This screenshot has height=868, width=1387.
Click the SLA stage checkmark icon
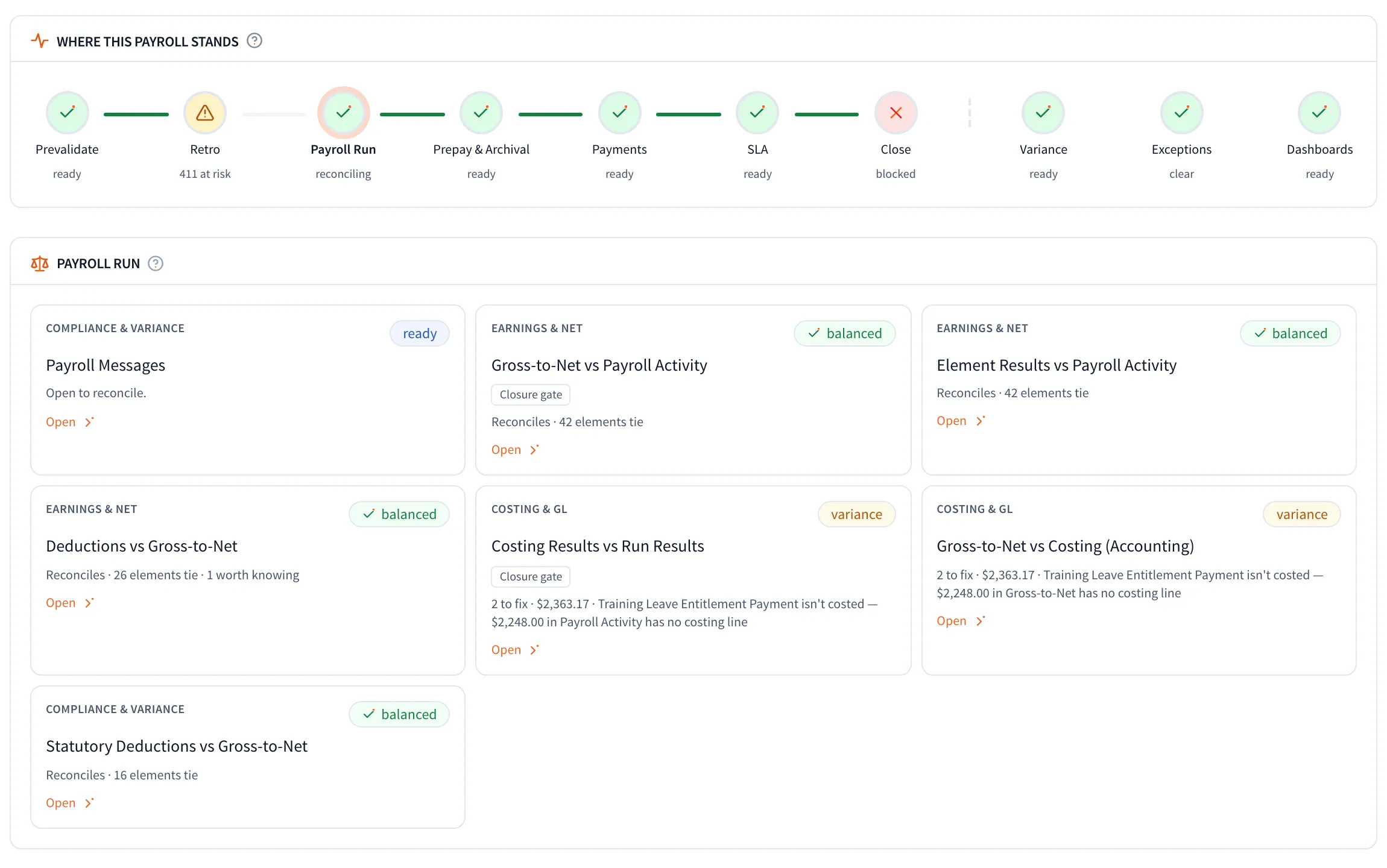click(757, 113)
